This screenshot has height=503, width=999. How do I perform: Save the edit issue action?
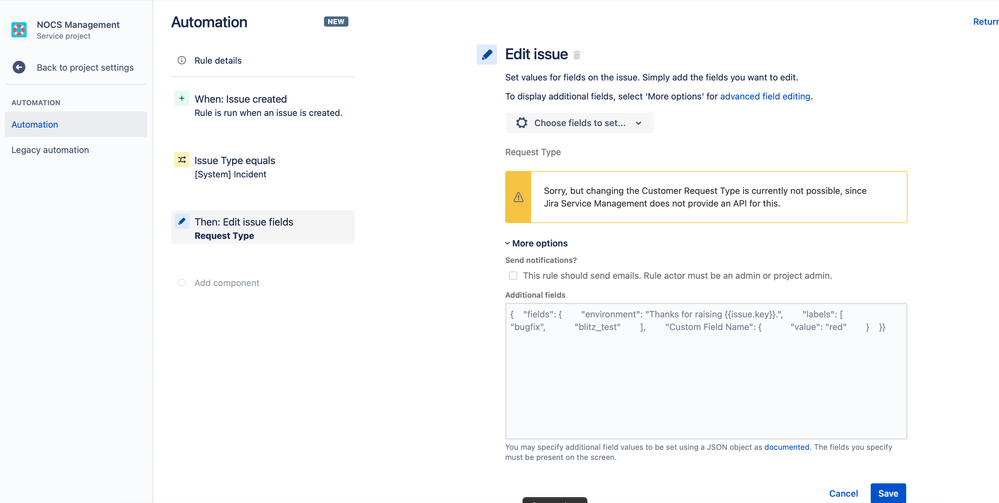(888, 493)
